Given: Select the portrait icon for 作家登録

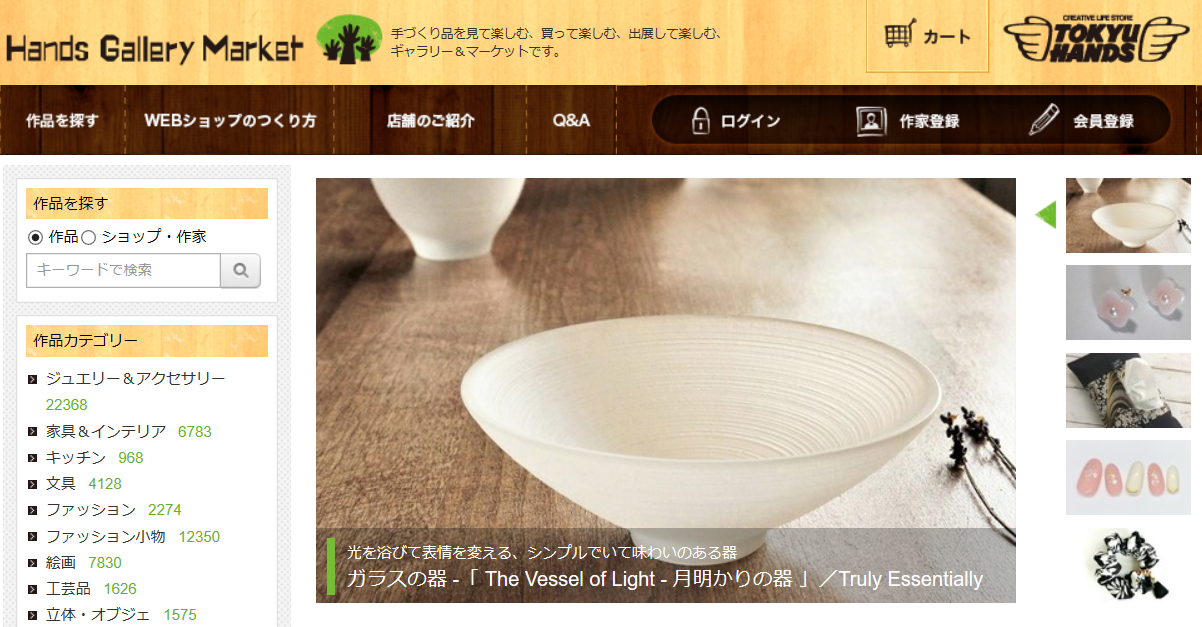Looking at the screenshot, I should pos(871,120).
